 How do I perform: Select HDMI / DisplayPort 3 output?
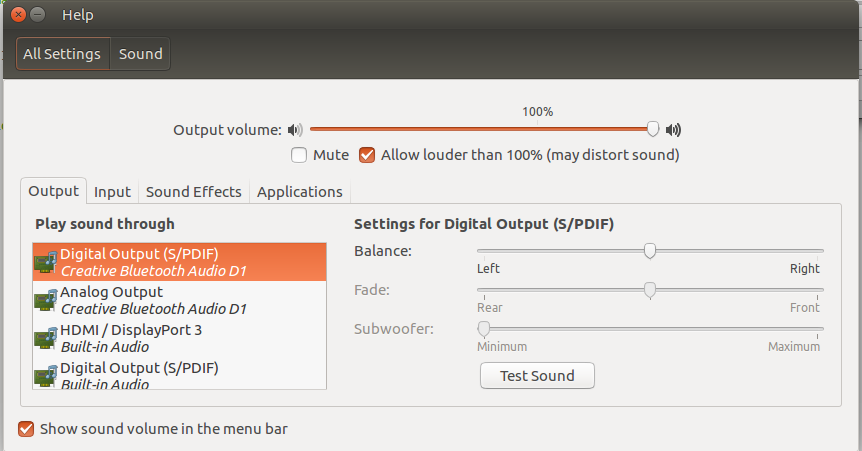pyautogui.click(x=179, y=338)
